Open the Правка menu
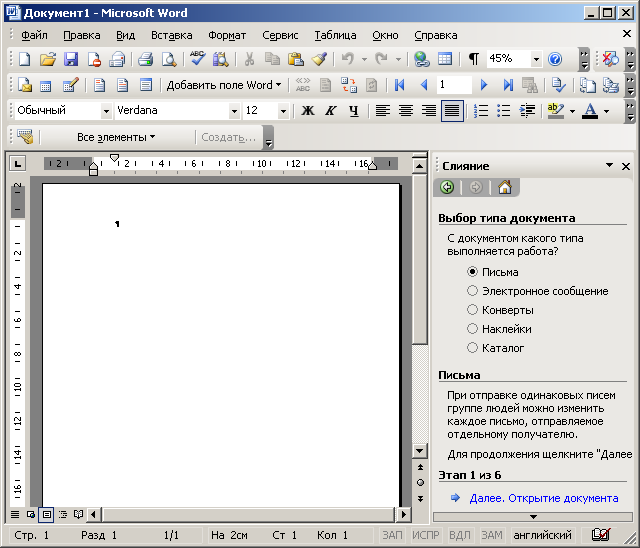 tap(82, 35)
